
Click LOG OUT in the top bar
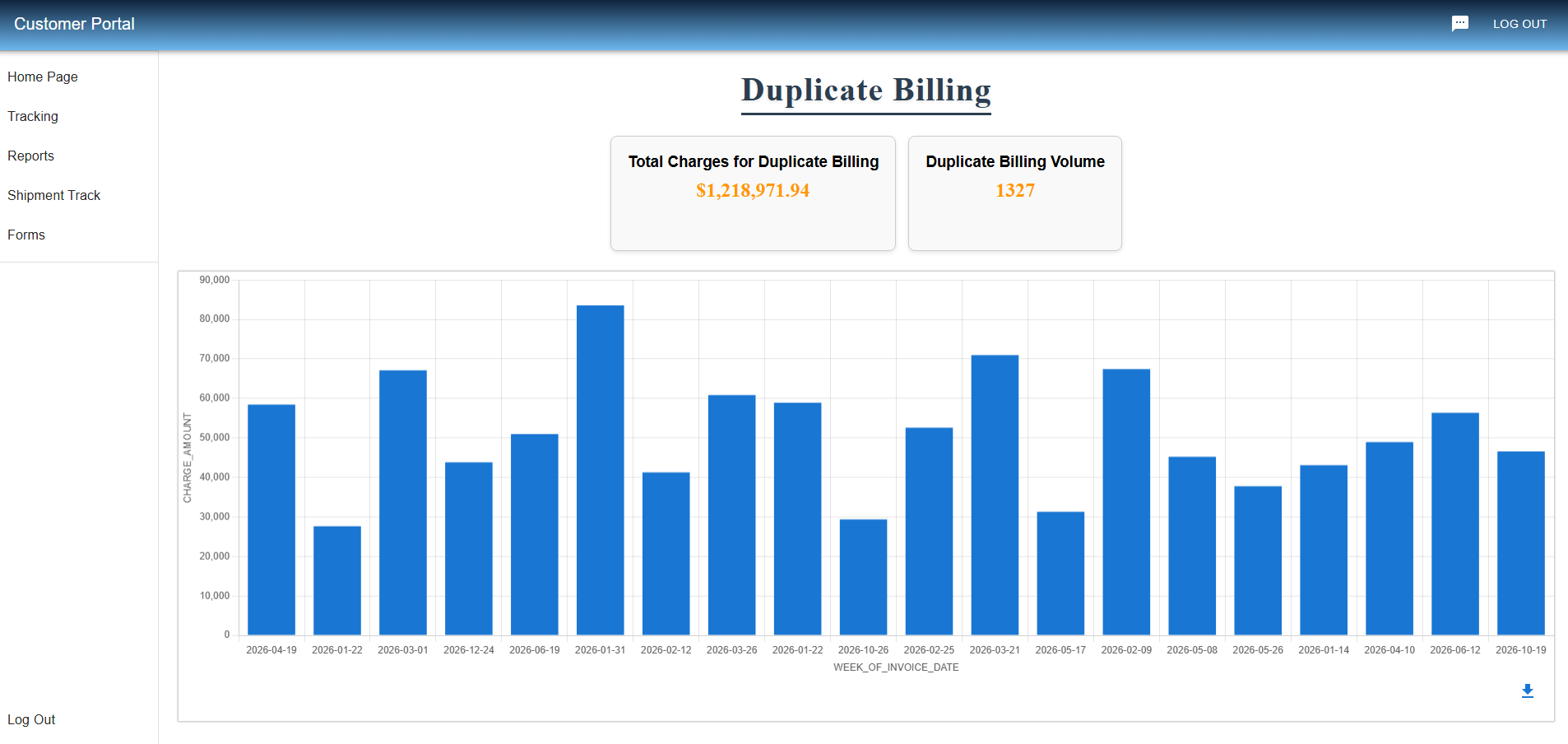1519,24
